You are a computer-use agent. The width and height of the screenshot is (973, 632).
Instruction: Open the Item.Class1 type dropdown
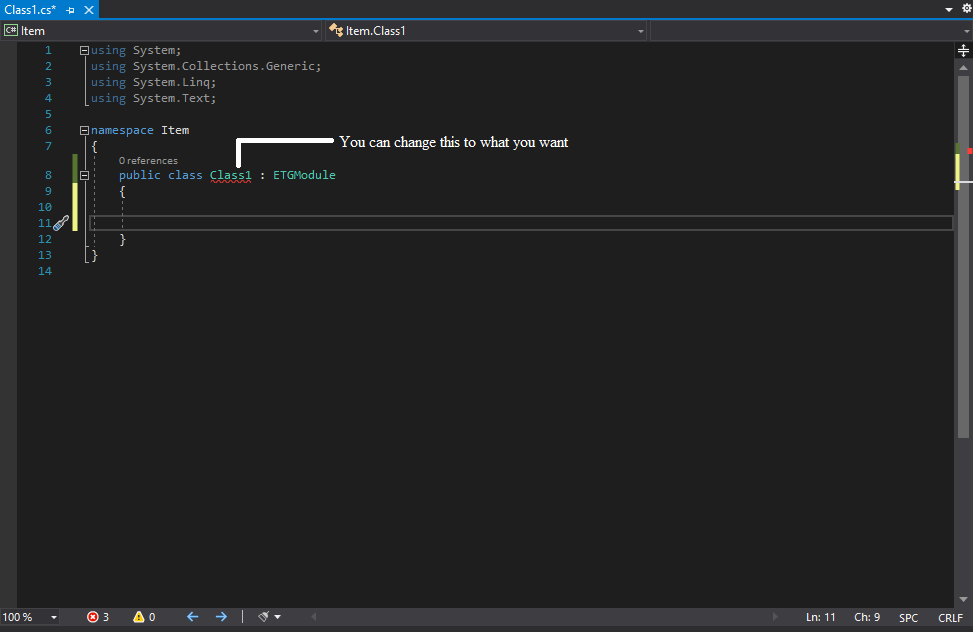pyautogui.click(x=486, y=30)
